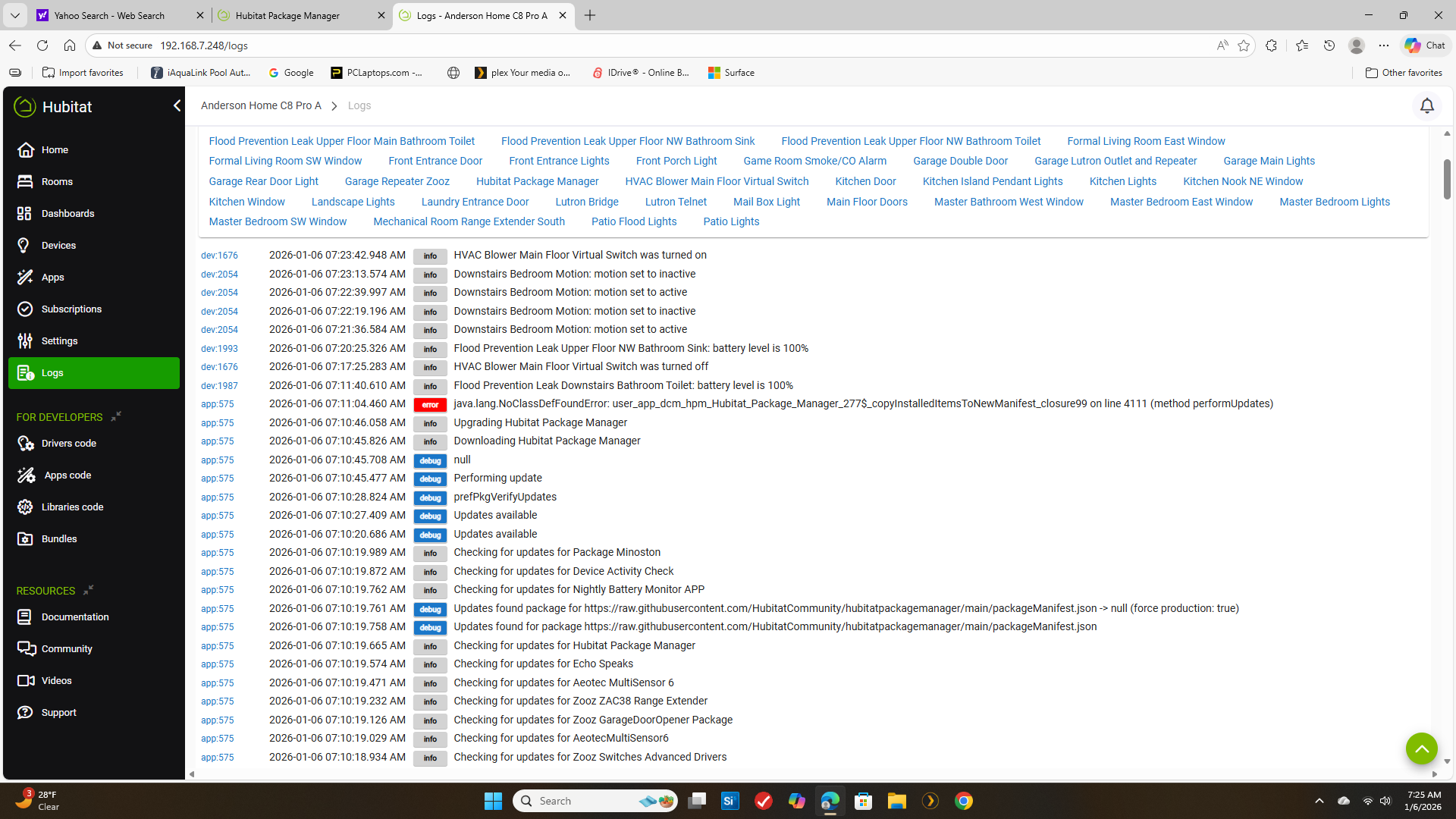Collapse the Resources section
The image size is (1456, 819).
88,591
